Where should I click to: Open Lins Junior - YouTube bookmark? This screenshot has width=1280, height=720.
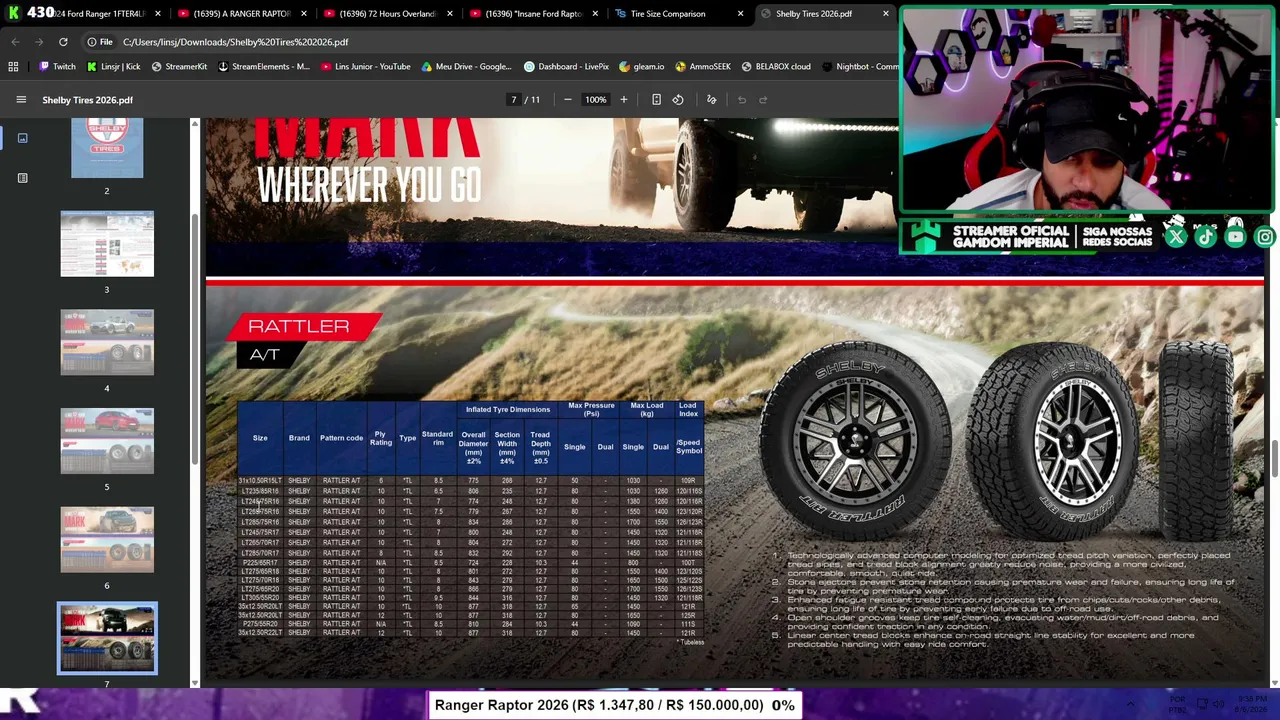pos(366,67)
